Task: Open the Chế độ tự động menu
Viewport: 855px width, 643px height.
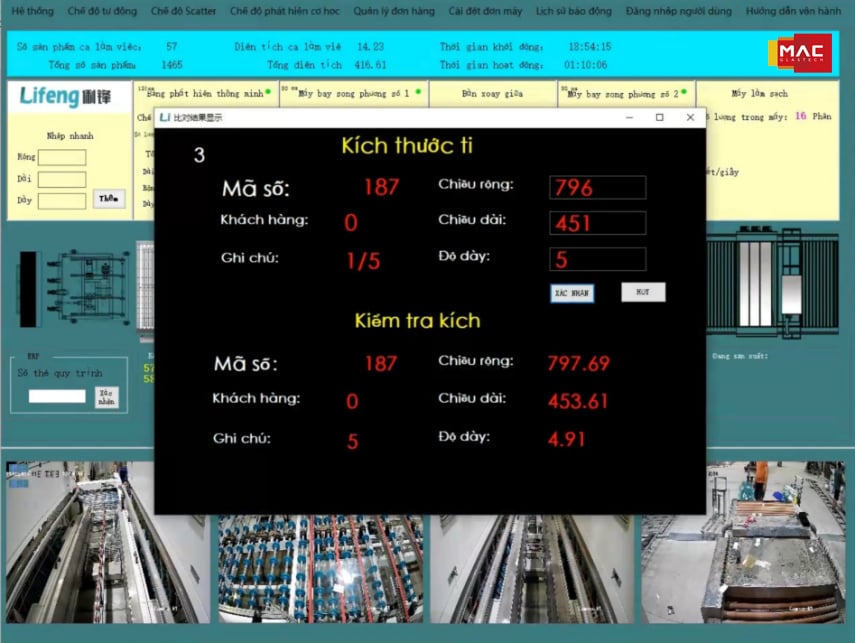Action: point(102,11)
